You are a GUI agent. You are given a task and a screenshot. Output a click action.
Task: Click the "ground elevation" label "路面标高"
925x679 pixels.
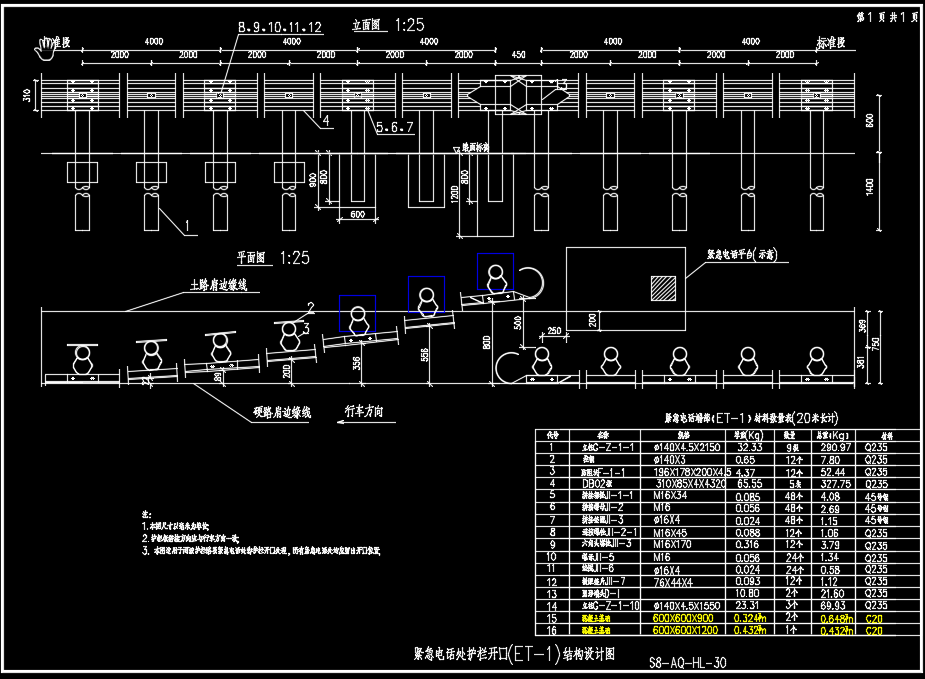point(475,147)
